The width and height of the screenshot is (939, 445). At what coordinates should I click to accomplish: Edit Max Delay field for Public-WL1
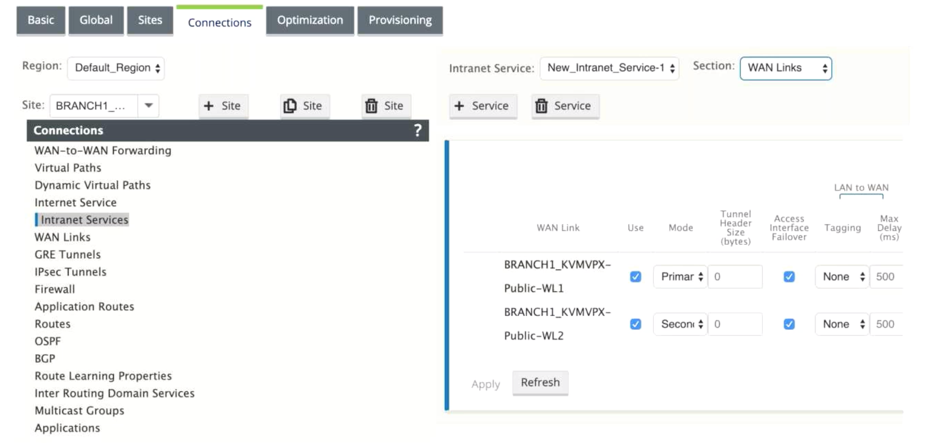[886, 277]
